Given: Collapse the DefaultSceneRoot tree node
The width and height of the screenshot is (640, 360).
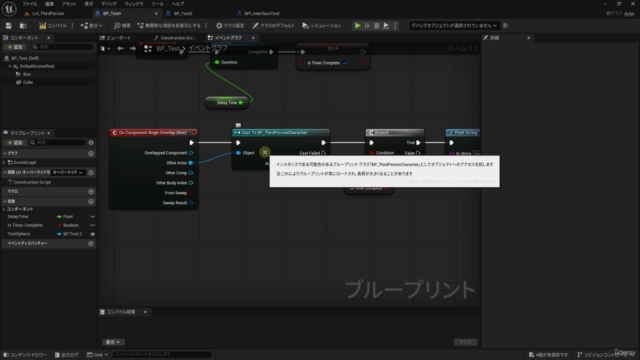Looking at the screenshot, I should click(10, 66).
